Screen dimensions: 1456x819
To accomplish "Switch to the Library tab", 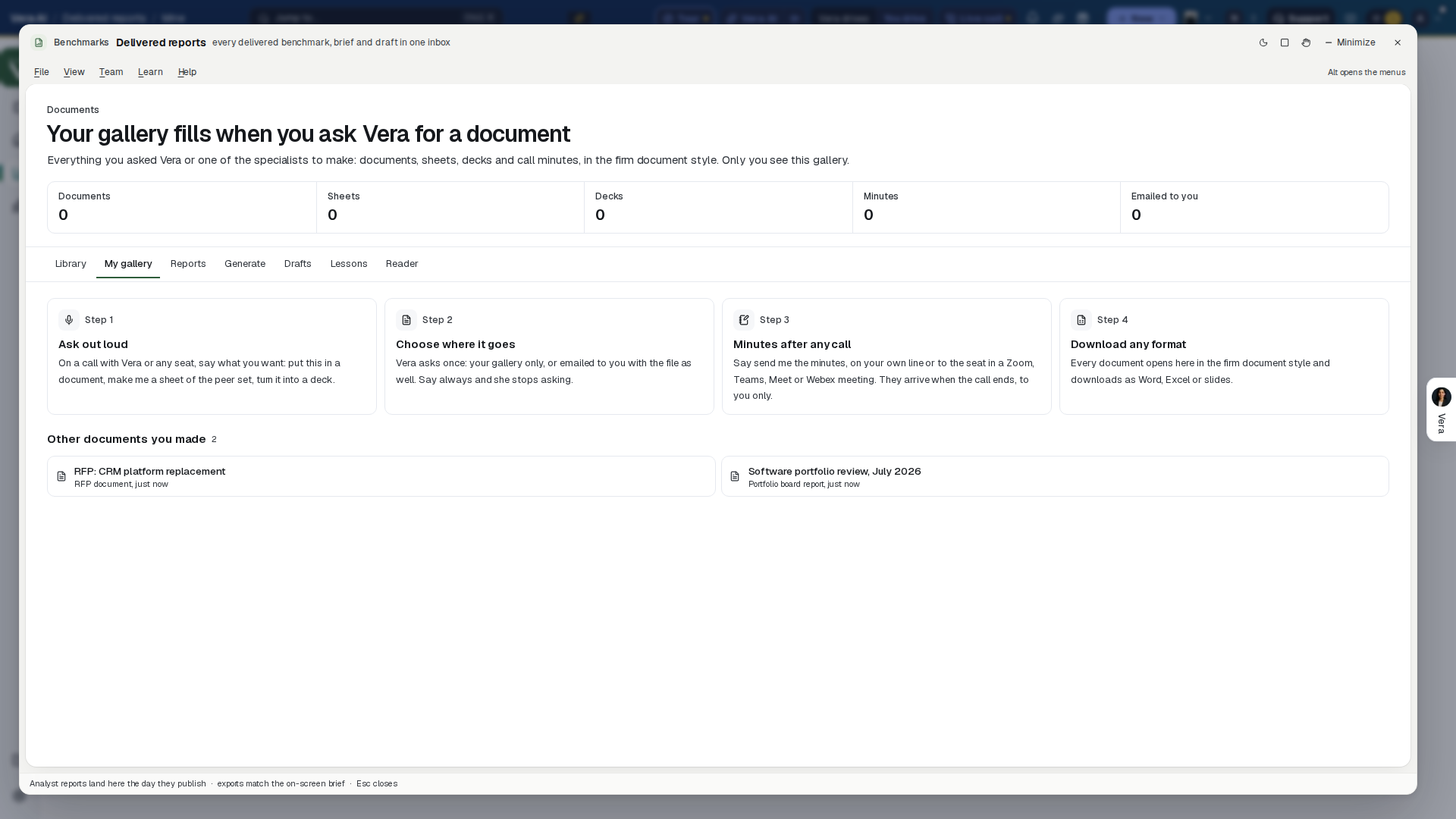I will (x=71, y=264).
